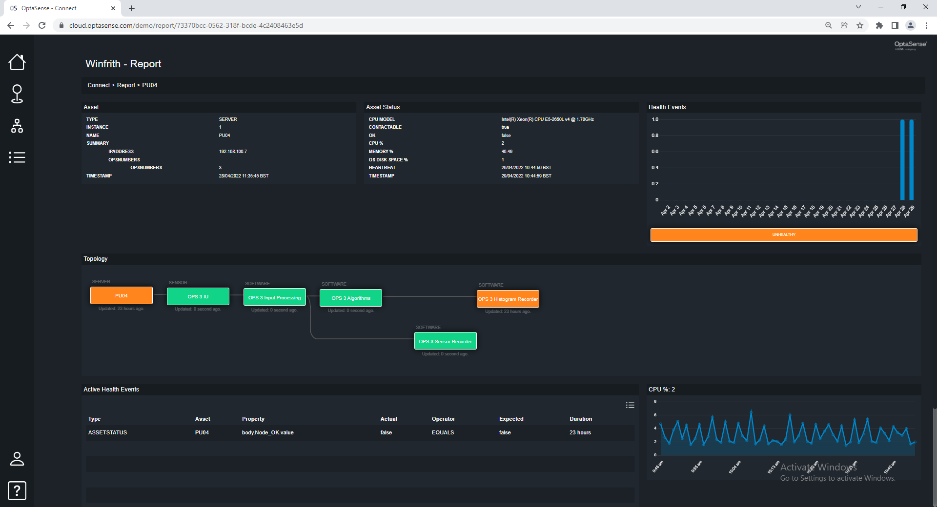The width and height of the screenshot is (937, 507).
Task: Open the Chrome profile avatar menu
Action: coord(911,25)
